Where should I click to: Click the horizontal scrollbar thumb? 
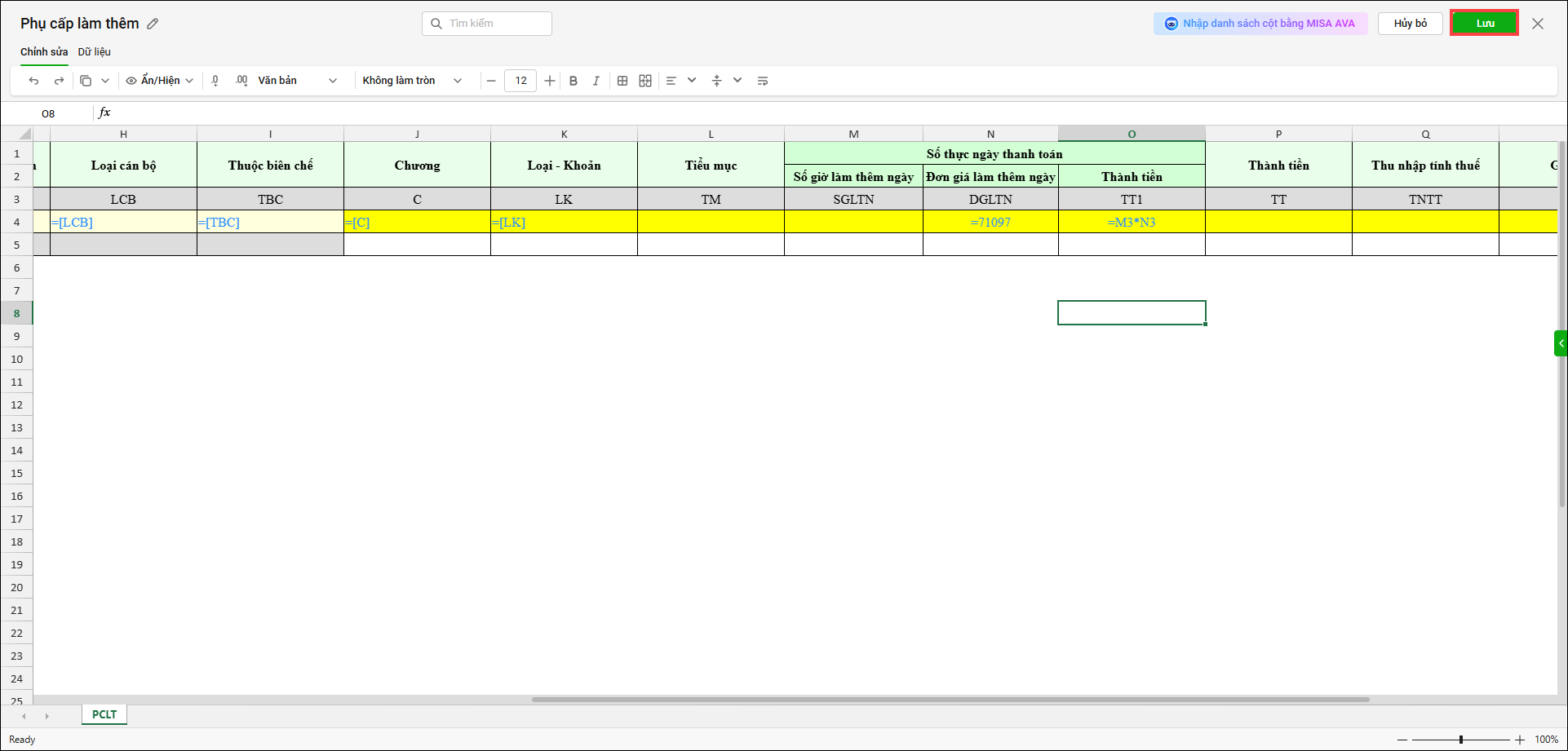click(x=950, y=700)
